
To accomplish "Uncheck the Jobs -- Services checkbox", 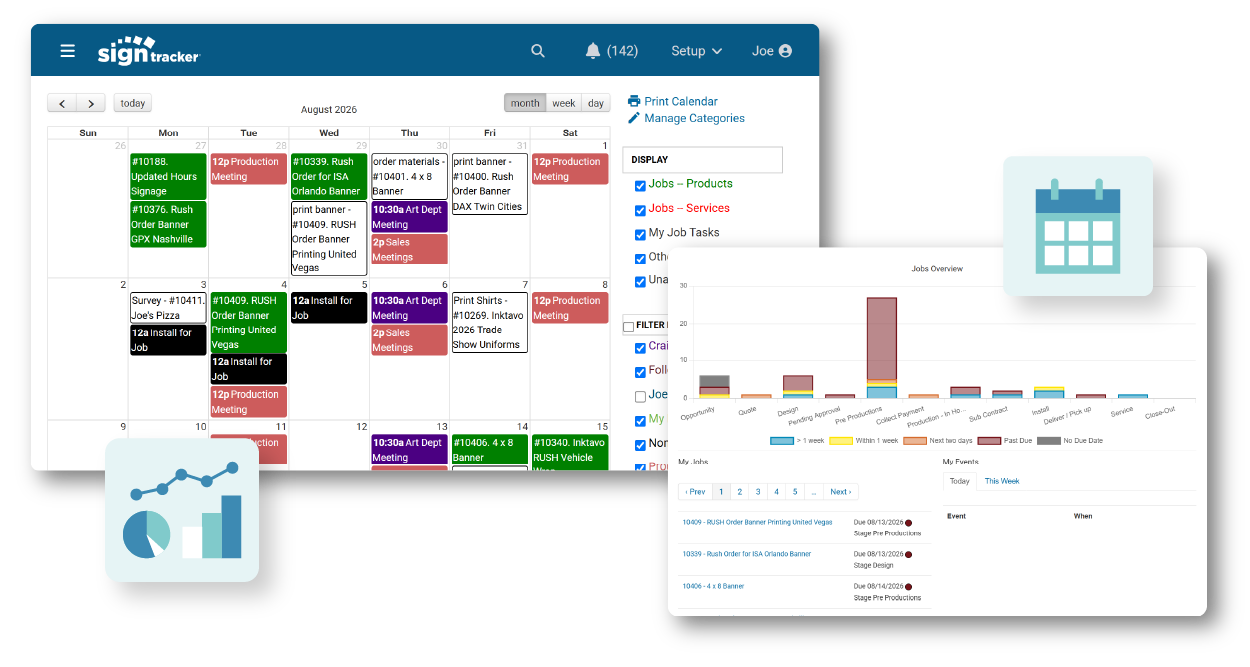I will (640, 210).
